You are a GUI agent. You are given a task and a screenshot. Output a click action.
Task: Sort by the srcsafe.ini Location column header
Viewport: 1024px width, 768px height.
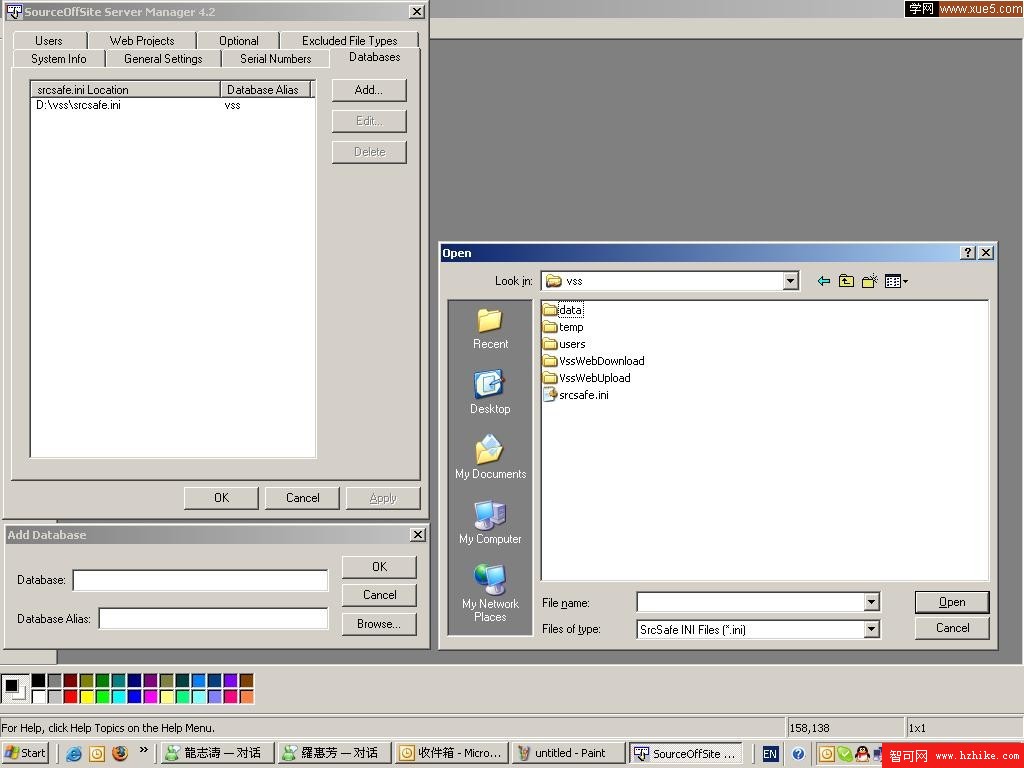click(x=125, y=89)
